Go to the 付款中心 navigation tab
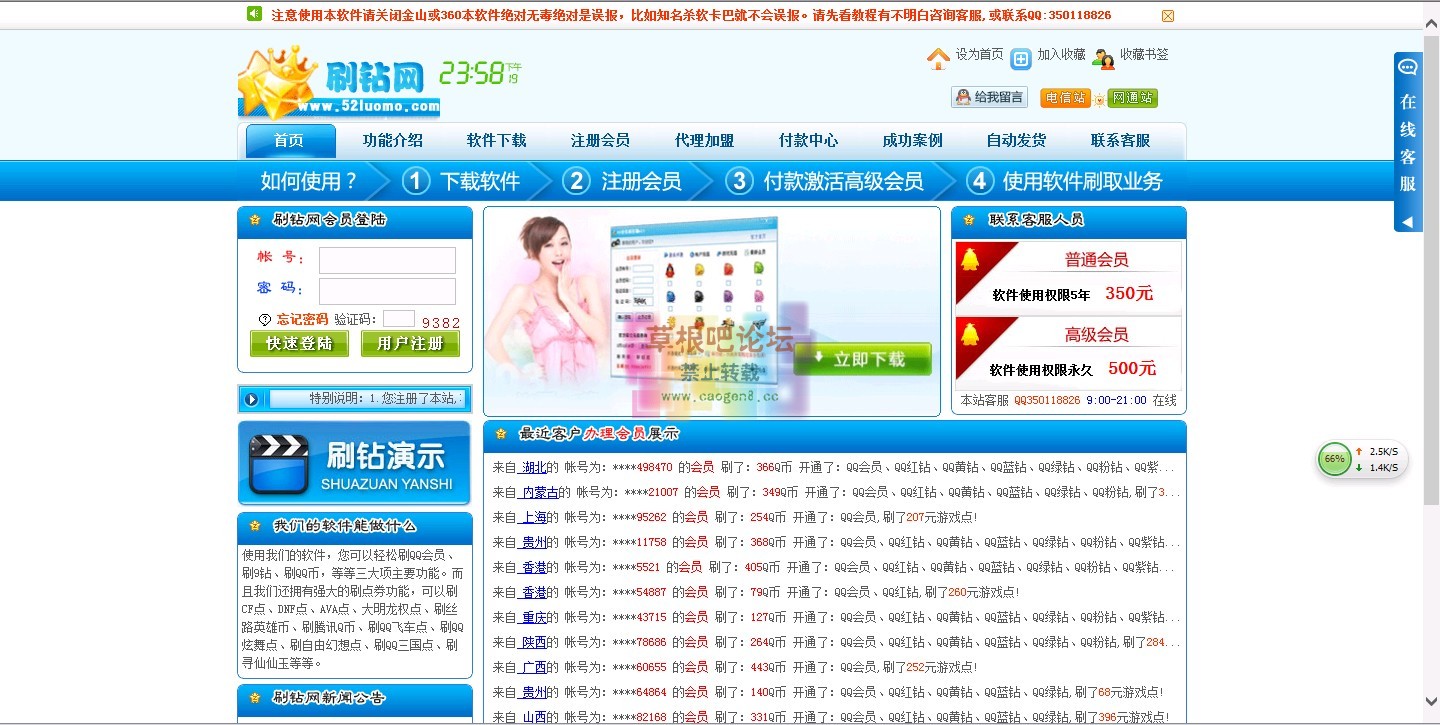Screen dimensions: 1440x725 click(808, 141)
